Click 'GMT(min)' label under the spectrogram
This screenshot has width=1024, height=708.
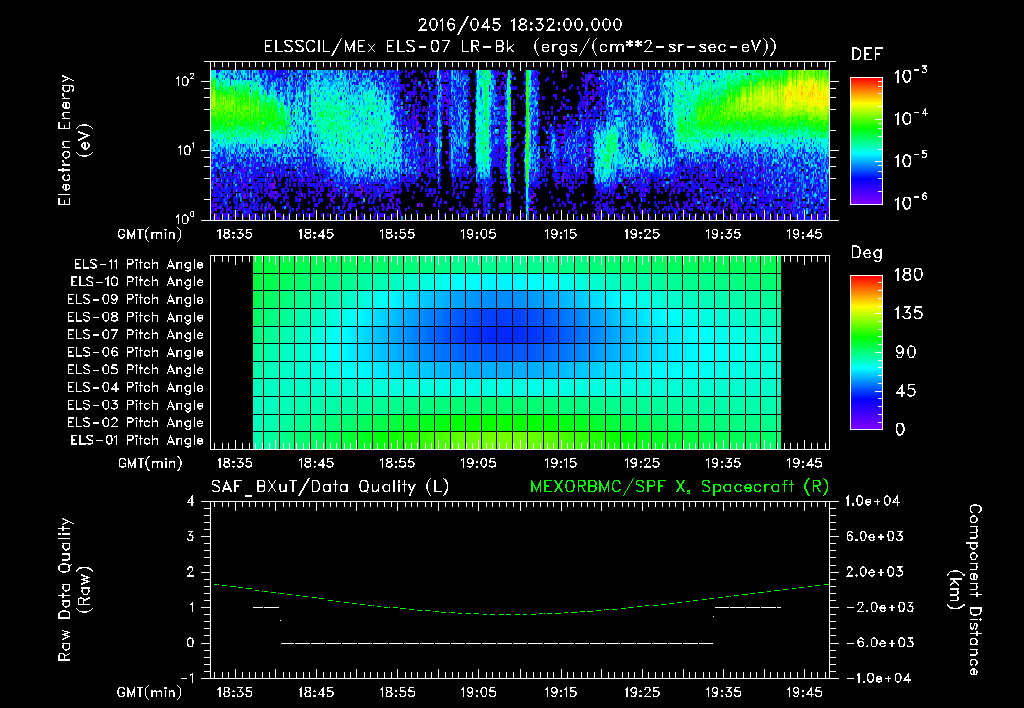[150, 234]
